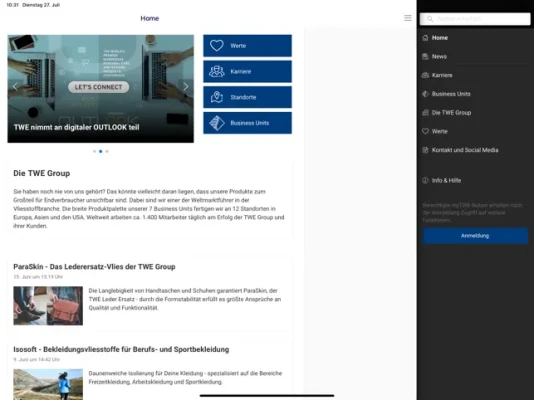The height and width of the screenshot is (400, 534).
Task: Click the ParaSkin article date line
Action: tap(38, 277)
